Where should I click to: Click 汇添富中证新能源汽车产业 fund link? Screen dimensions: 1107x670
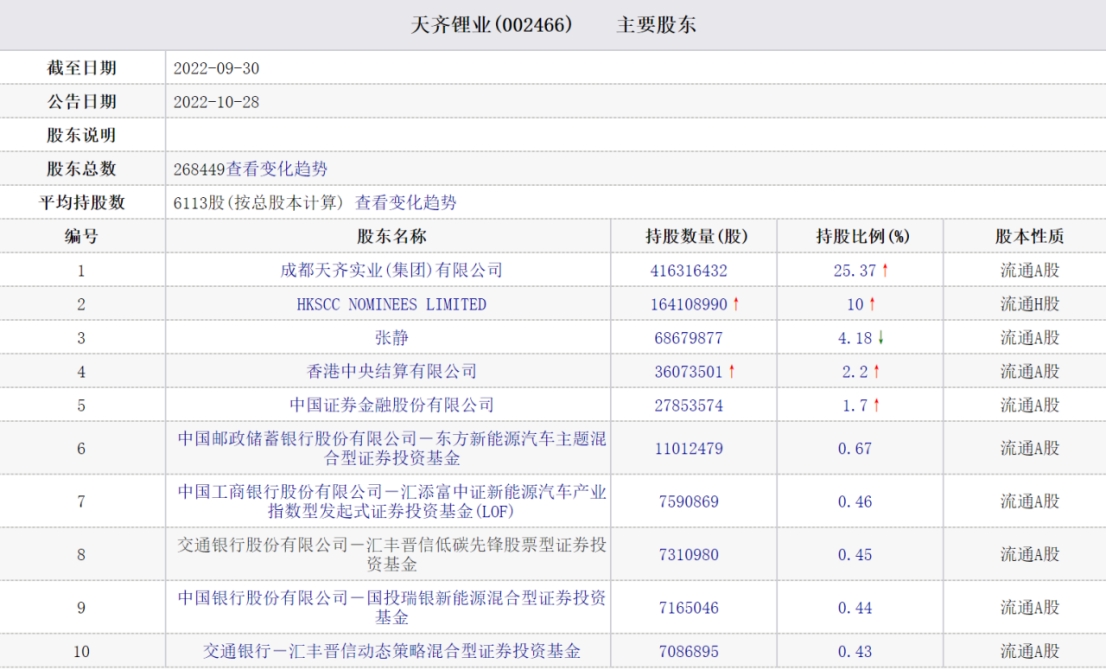pos(391,502)
